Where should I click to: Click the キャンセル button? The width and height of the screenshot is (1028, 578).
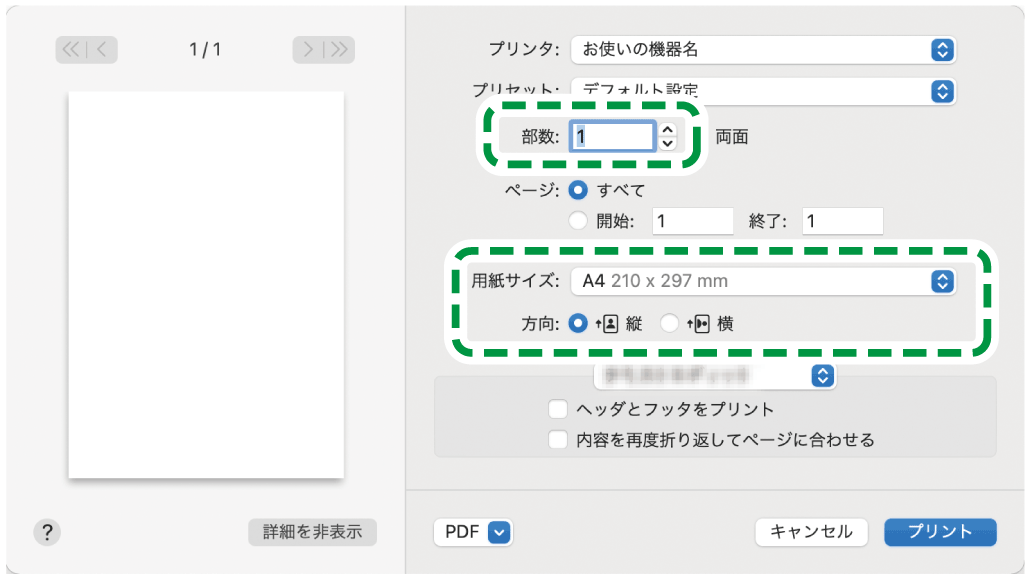(811, 533)
